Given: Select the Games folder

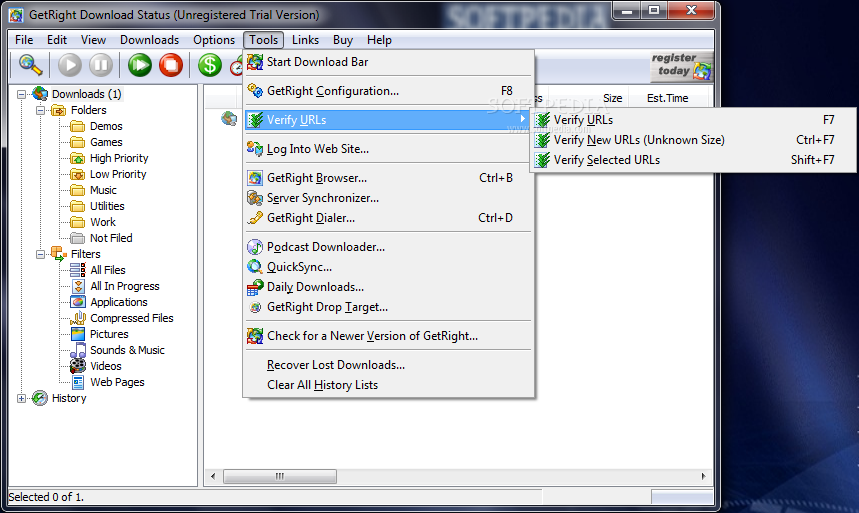Looking at the screenshot, I should point(106,142).
